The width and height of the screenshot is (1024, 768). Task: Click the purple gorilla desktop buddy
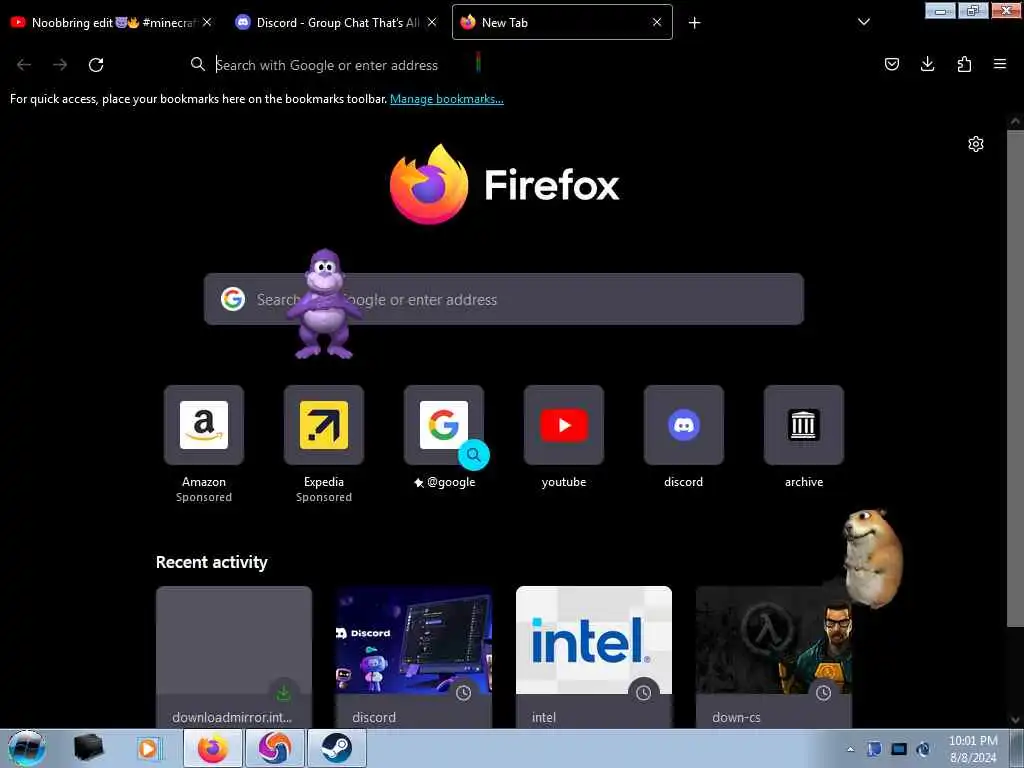pos(325,304)
